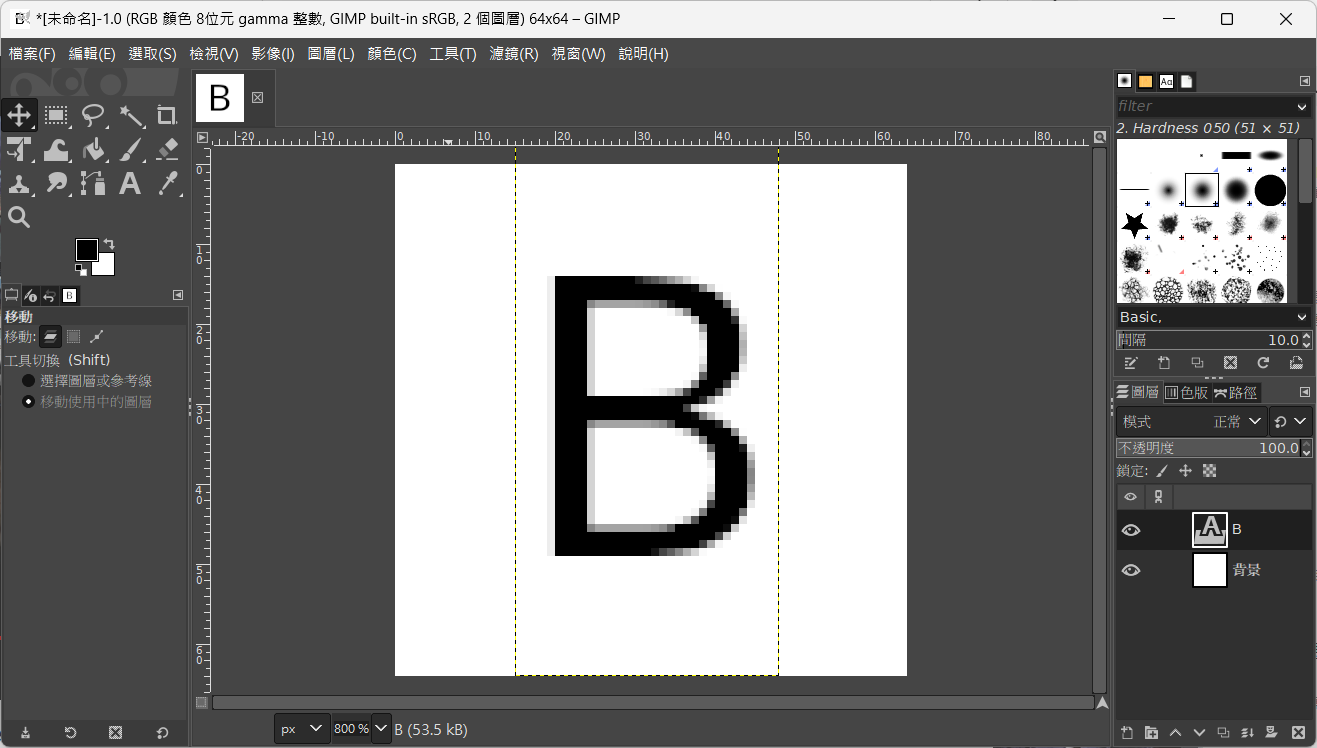Image resolution: width=1317 pixels, height=748 pixels.
Task: Open the 濾鏡(R) menu
Action: [514, 54]
